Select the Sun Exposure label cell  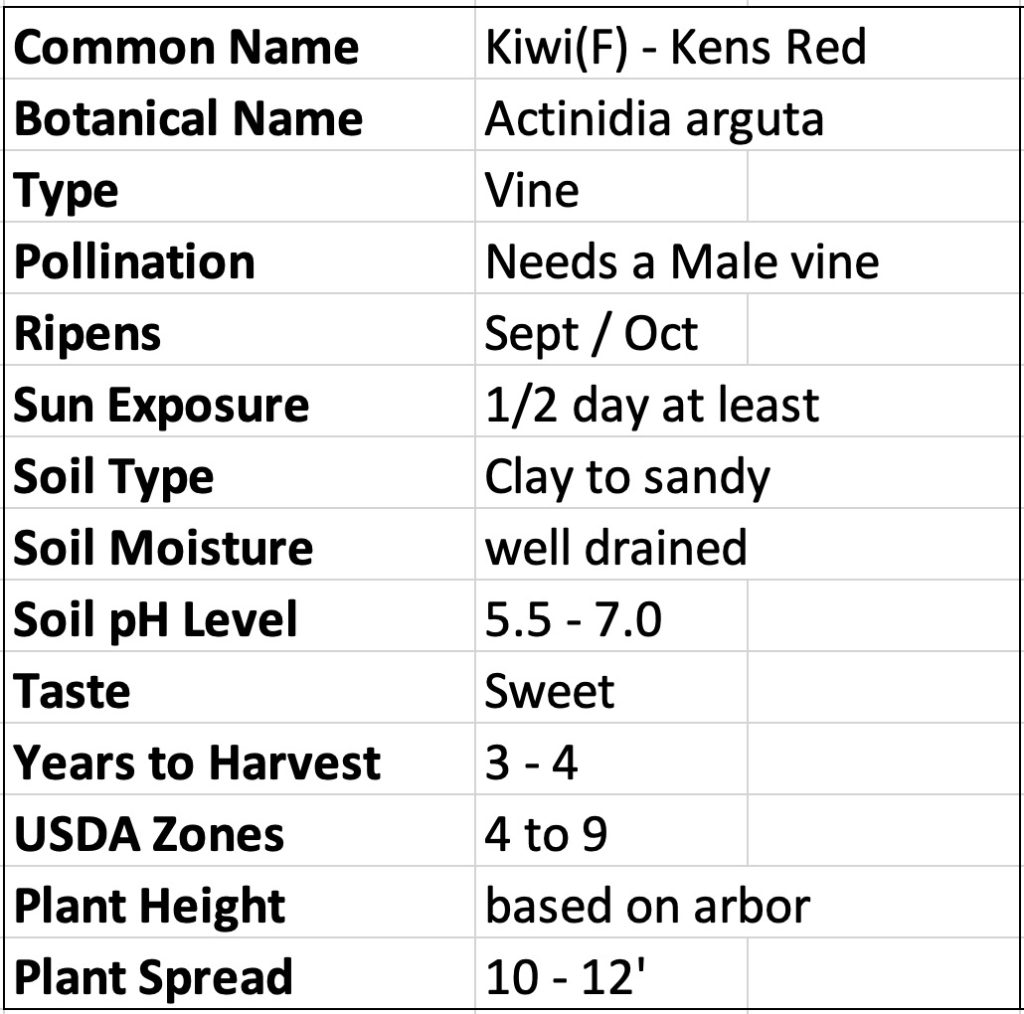point(161,405)
